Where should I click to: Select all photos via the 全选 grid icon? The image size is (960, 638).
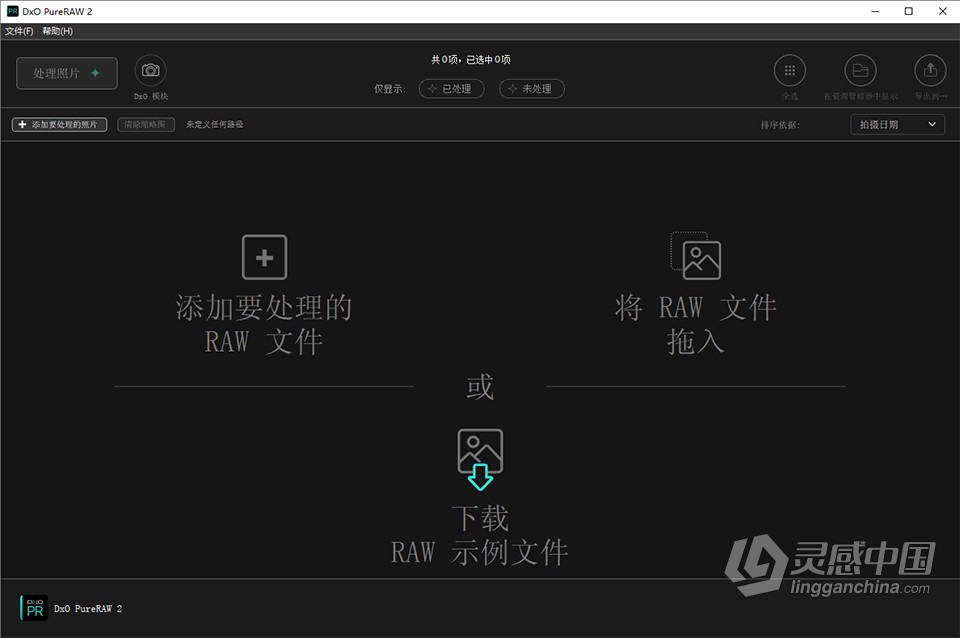[x=790, y=70]
